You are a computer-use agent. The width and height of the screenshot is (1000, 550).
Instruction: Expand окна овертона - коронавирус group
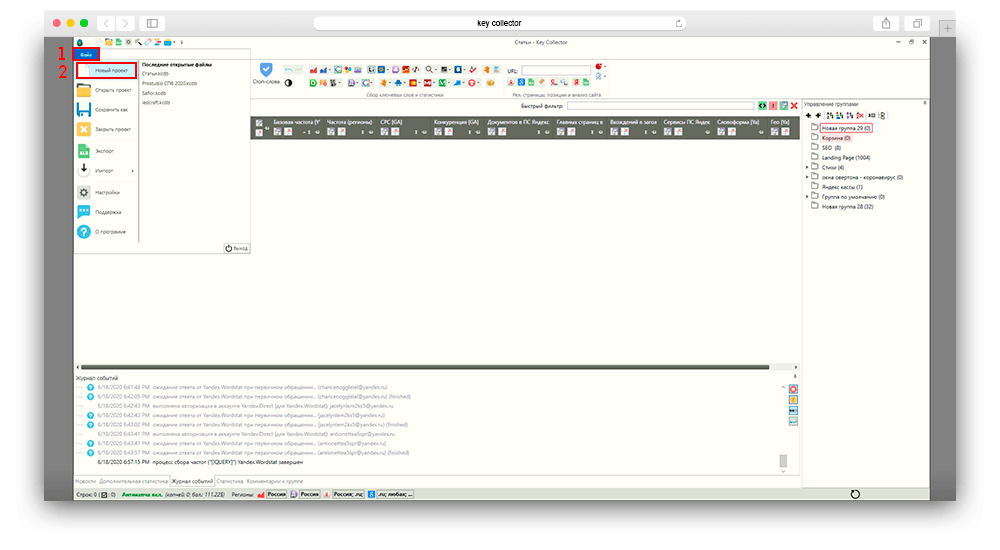[807, 177]
